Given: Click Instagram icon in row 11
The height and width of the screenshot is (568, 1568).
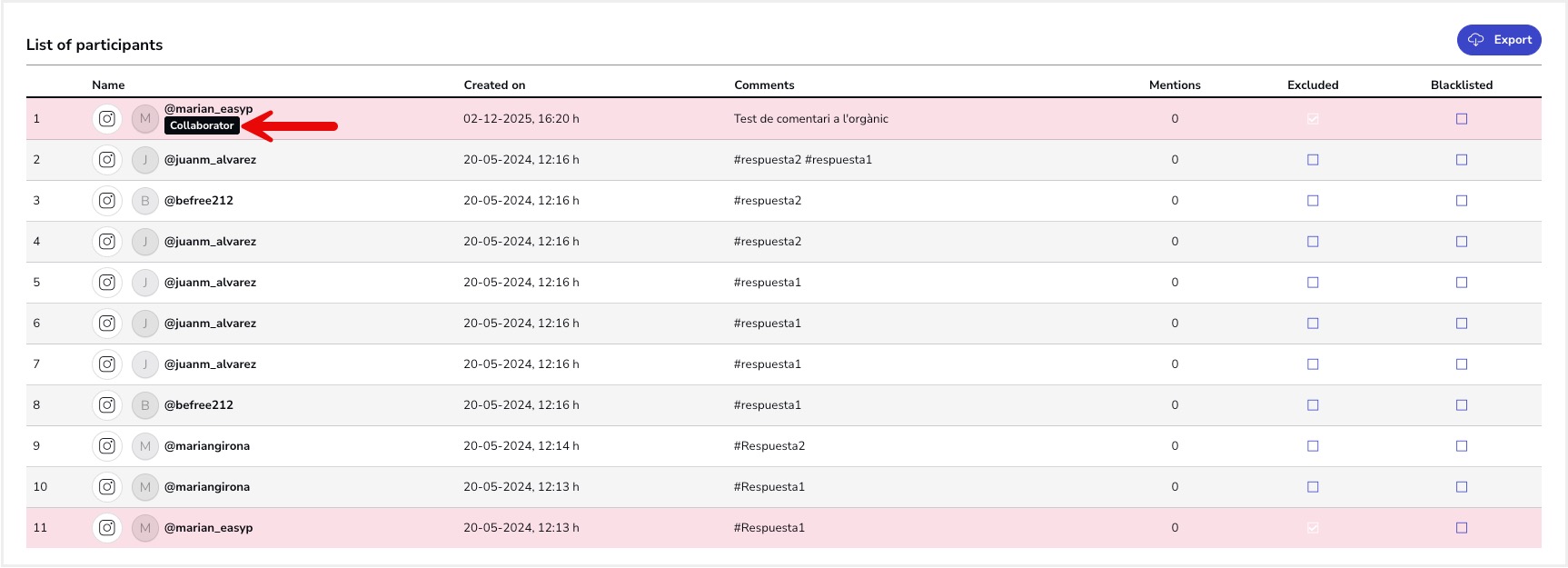Looking at the screenshot, I should (x=107, y=528).
